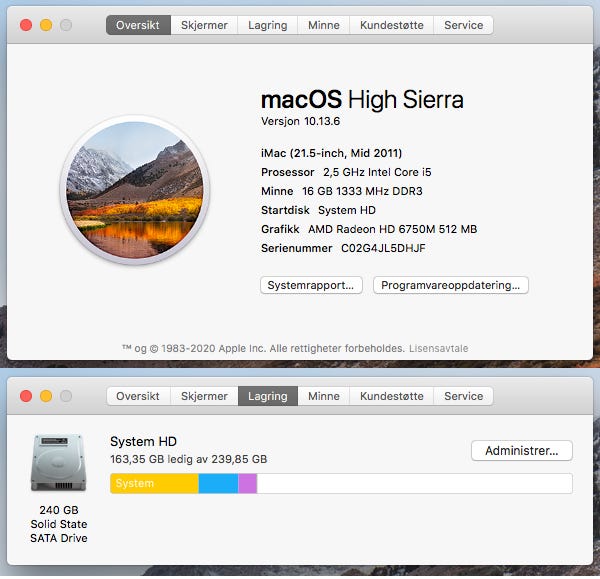The image size is (600, 579).
Task: Click Programvareoppdatering... button
Action: tap(451, 285)
